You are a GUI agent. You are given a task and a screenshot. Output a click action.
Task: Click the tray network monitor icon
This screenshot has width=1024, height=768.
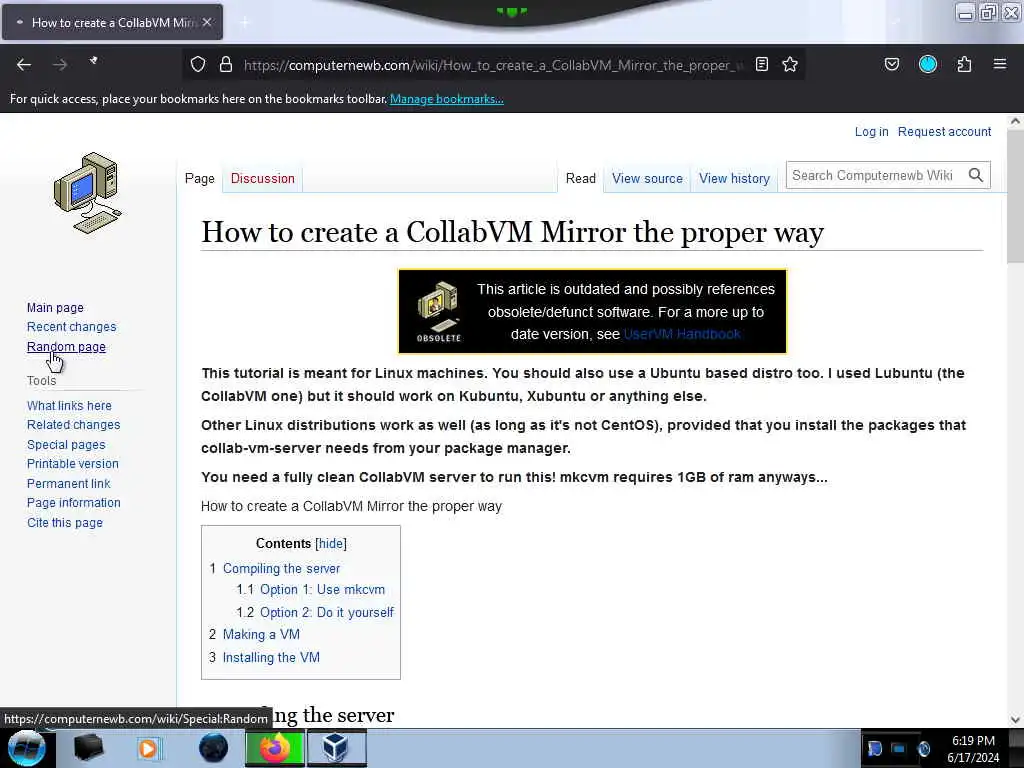pos(899,748)
